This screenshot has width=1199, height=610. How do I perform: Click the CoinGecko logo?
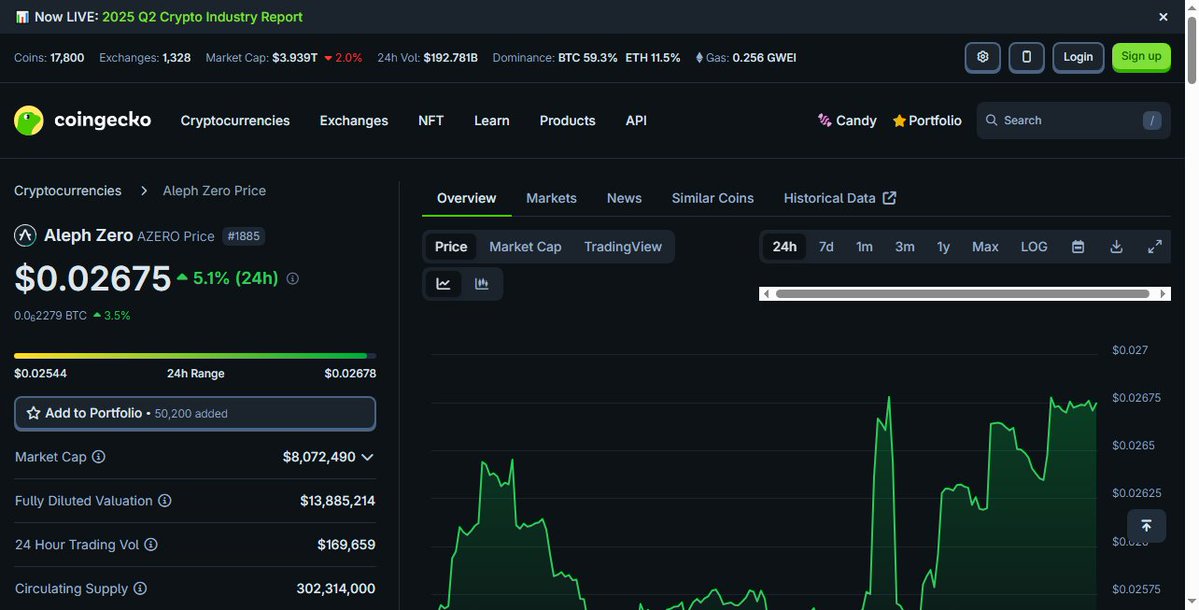point(83,120)
